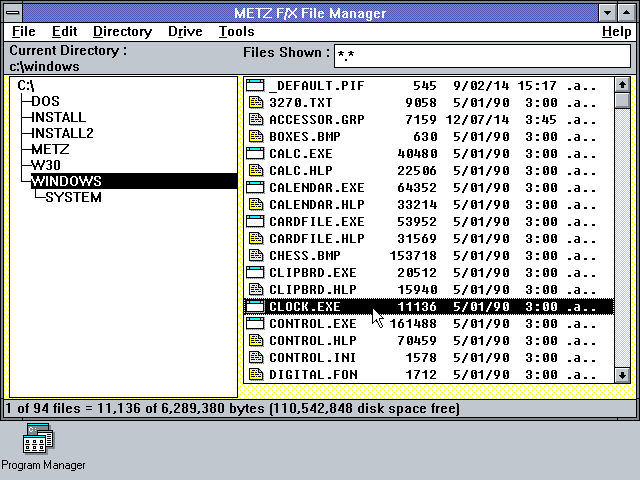Select the DOS directory
Screen dimensions: 640x480
click(x=45, y=101)
